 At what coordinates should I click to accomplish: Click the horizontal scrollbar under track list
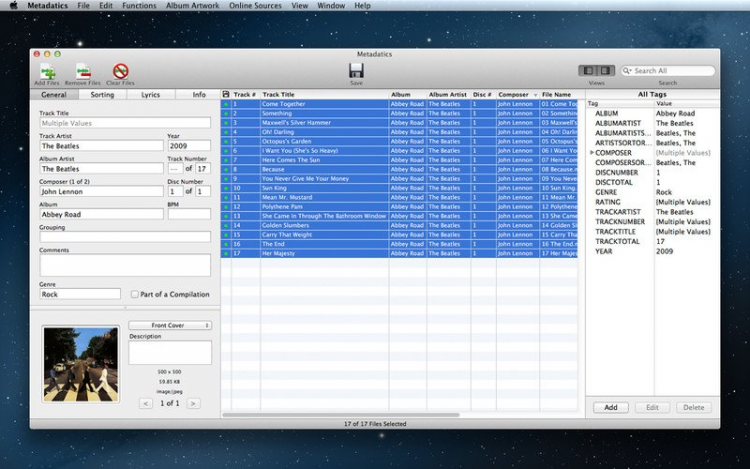click(x=340, y=414)
